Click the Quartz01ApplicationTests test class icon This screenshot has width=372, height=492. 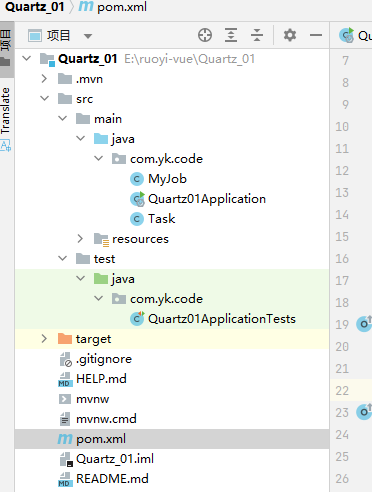click(137, 319)
